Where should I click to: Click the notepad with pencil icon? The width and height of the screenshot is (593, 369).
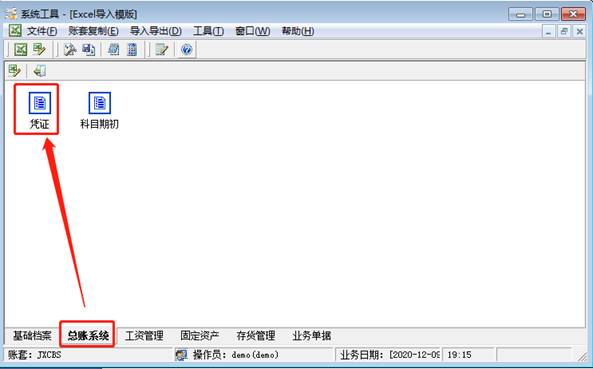point(162,50)
